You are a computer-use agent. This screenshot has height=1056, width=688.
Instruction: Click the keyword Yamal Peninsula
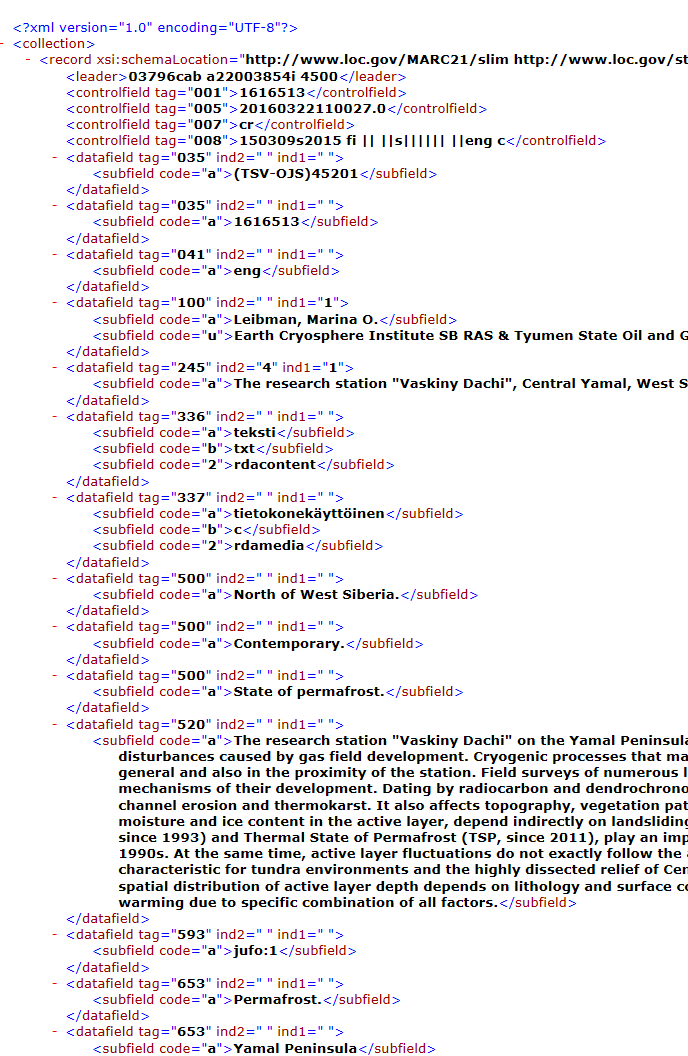[x=296, y=1049]
